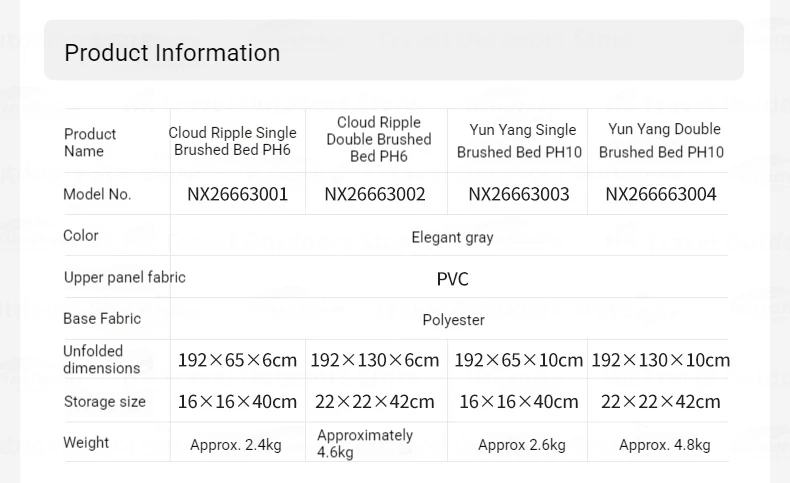Click the 22×22×42cm storage size for PH10
The width and height of the screenshot is (790, 483).
661,401
